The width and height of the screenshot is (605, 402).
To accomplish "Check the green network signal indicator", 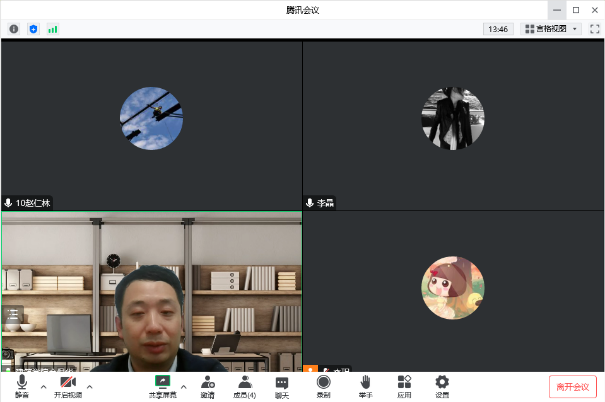I will pyautogui.click(x=52, y=29).
